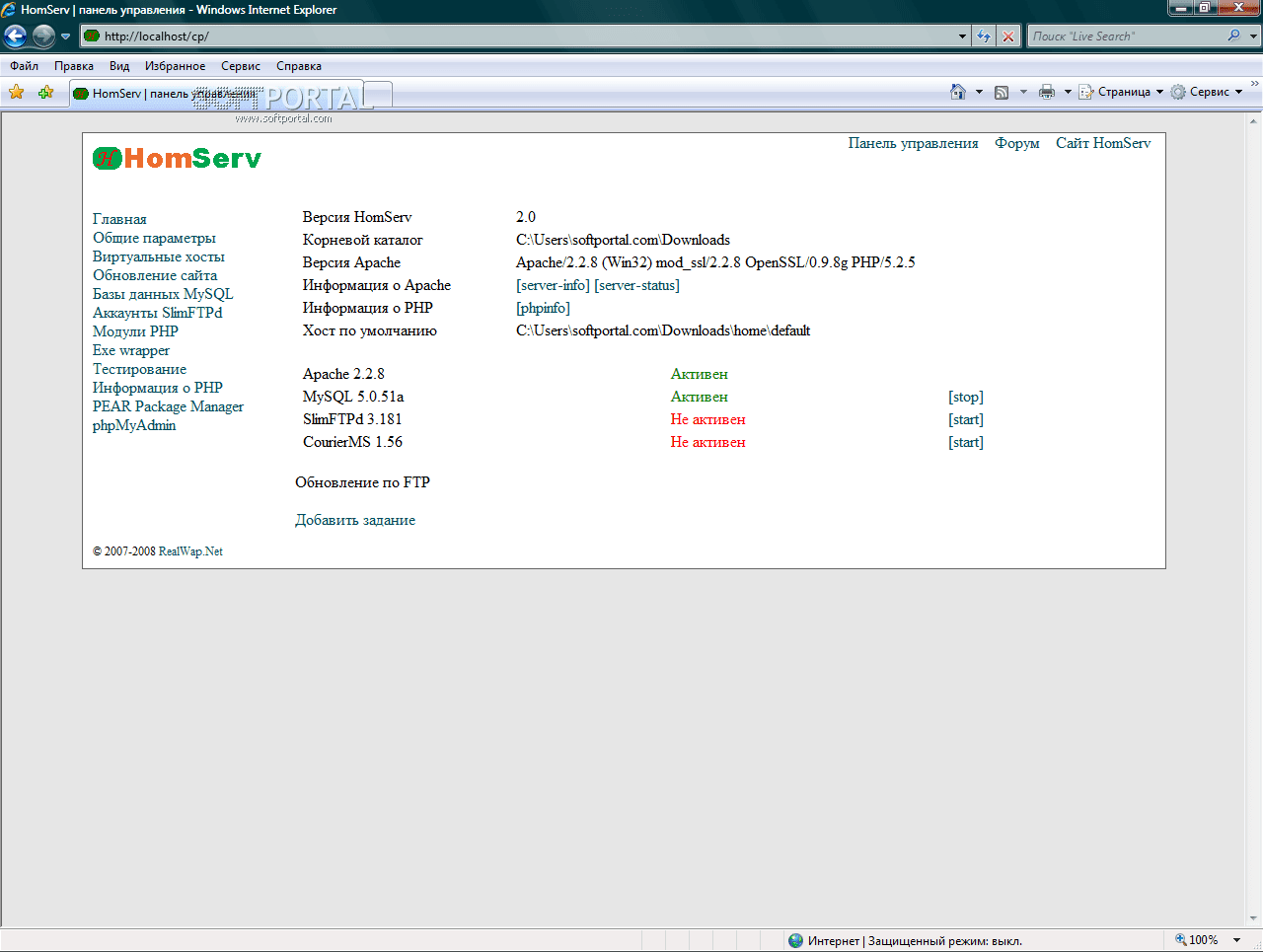Click the Интернет zone globe in status bar
Screen dimensions: 1263x952
click(795, 940)
